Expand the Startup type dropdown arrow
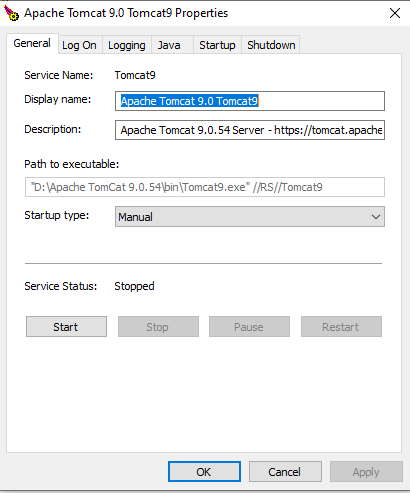The height and width of the screenshot is (493, 410). click(376, 217)
